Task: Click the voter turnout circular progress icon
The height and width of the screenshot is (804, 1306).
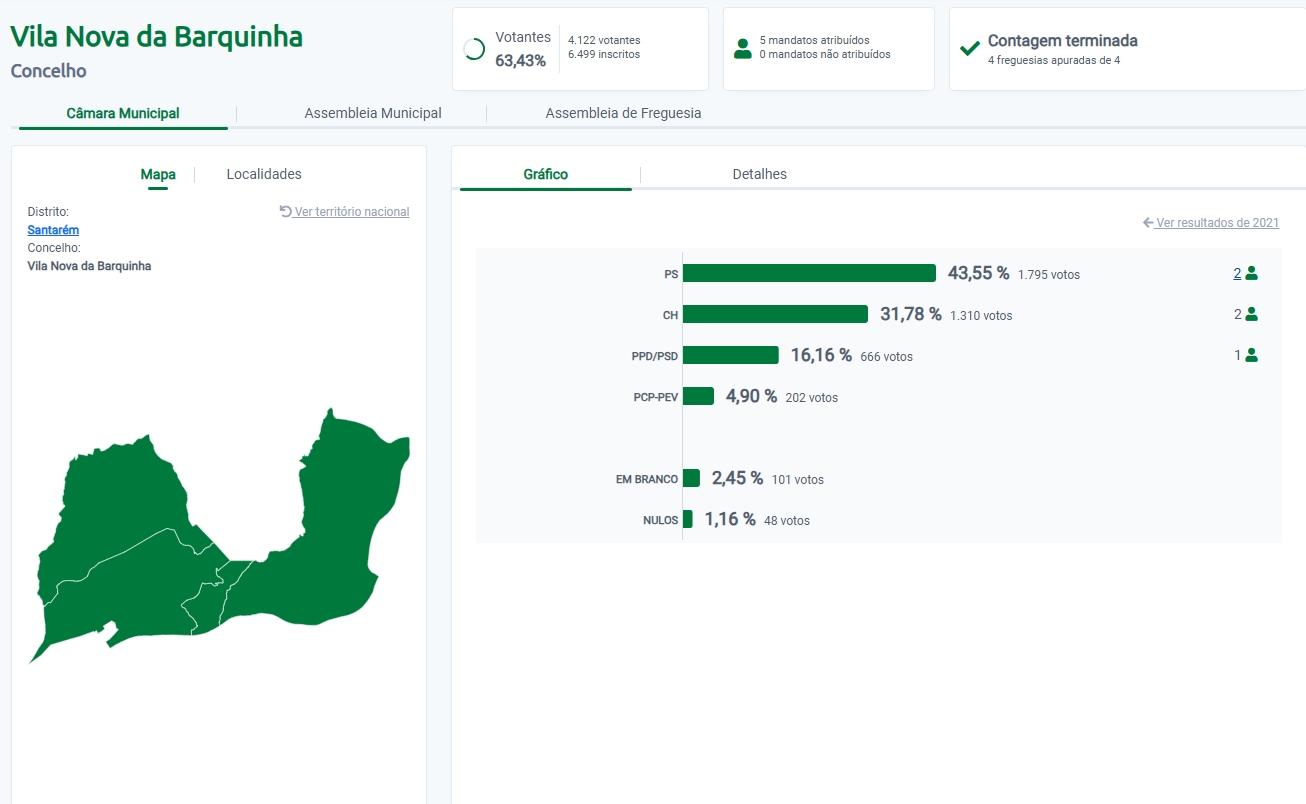Action: coord(474,49)
